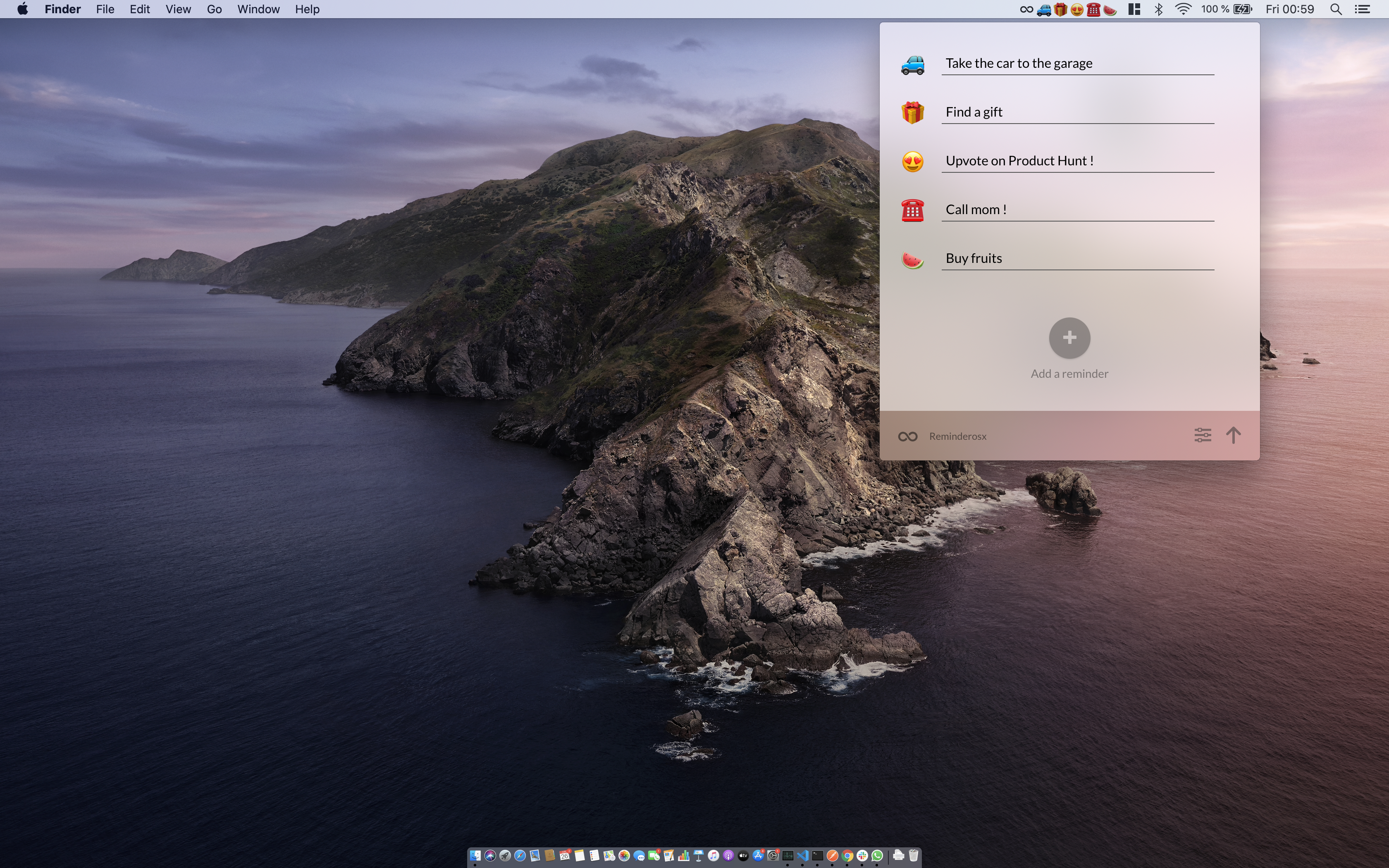This screenshot has height=868, width=1389.
Task: Click the Reminderosx infinity logo in the footer
Action: coord(907,436)
